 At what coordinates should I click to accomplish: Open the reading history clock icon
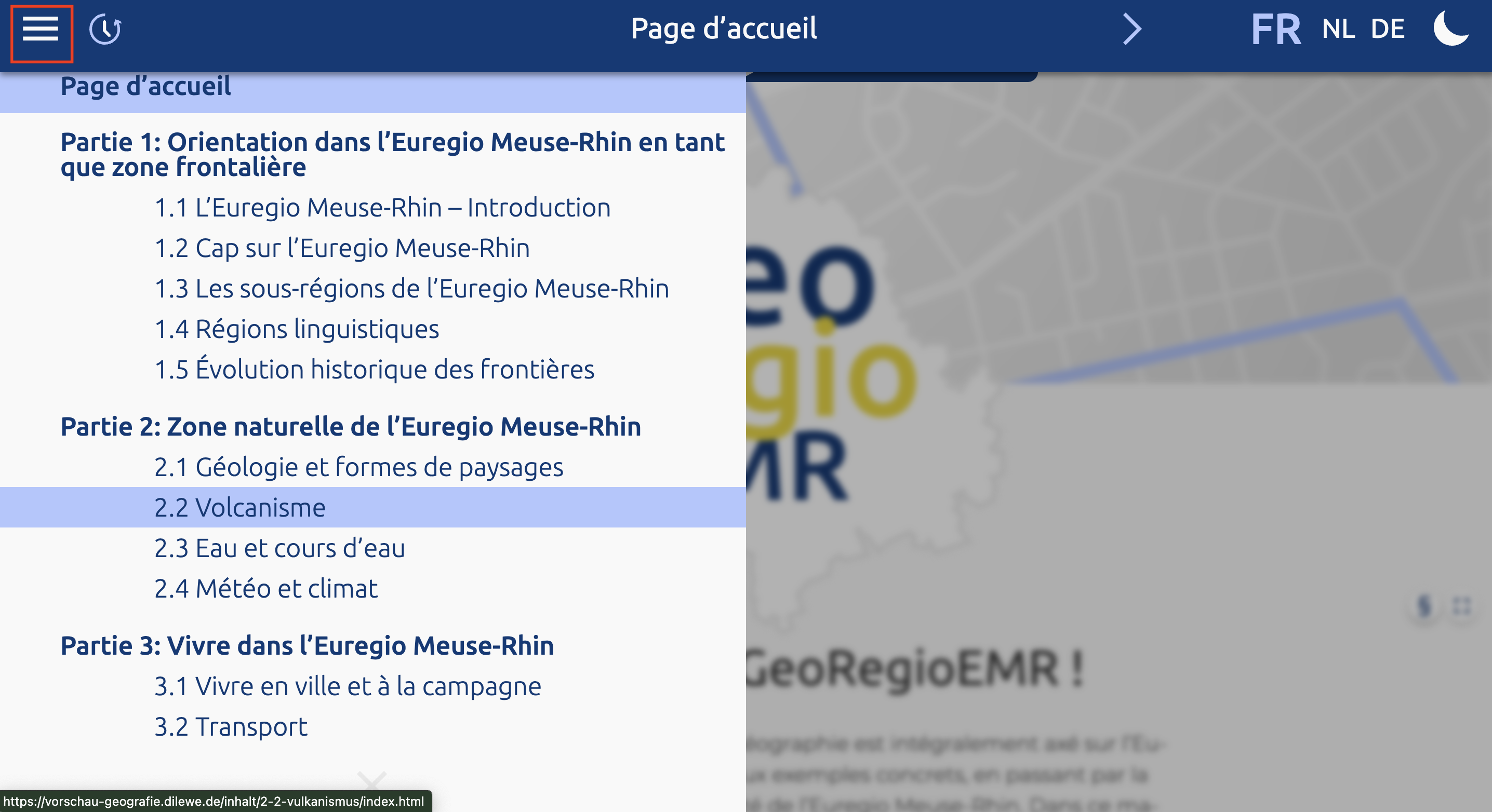(105, 30)
